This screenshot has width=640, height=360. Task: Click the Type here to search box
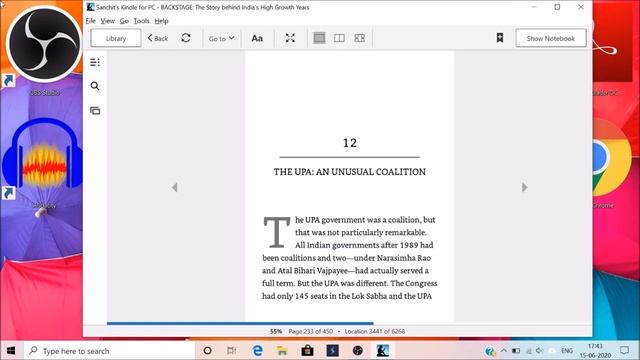(108, 351)
